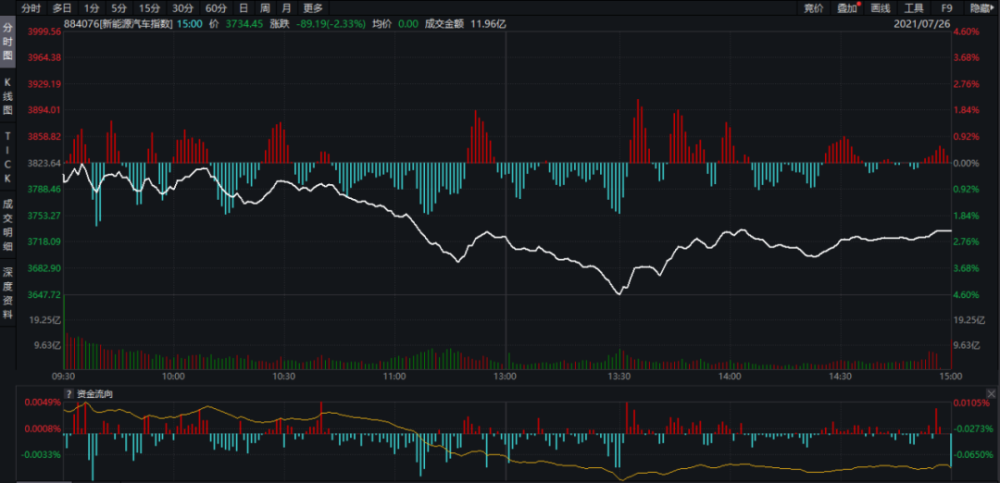Open 成交明细 in the left sidebar
The image size is (1000, 483).
click(8, 224)
